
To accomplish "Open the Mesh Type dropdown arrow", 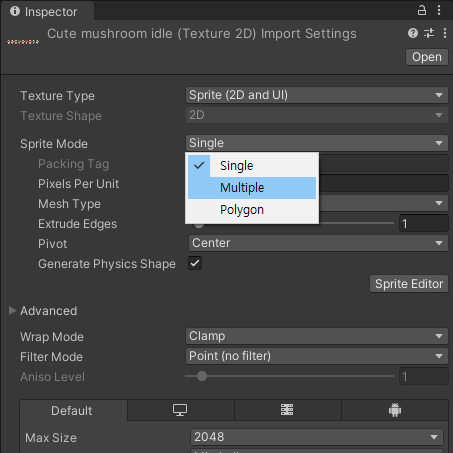I will pyautogui.click(x=439, y=203).
